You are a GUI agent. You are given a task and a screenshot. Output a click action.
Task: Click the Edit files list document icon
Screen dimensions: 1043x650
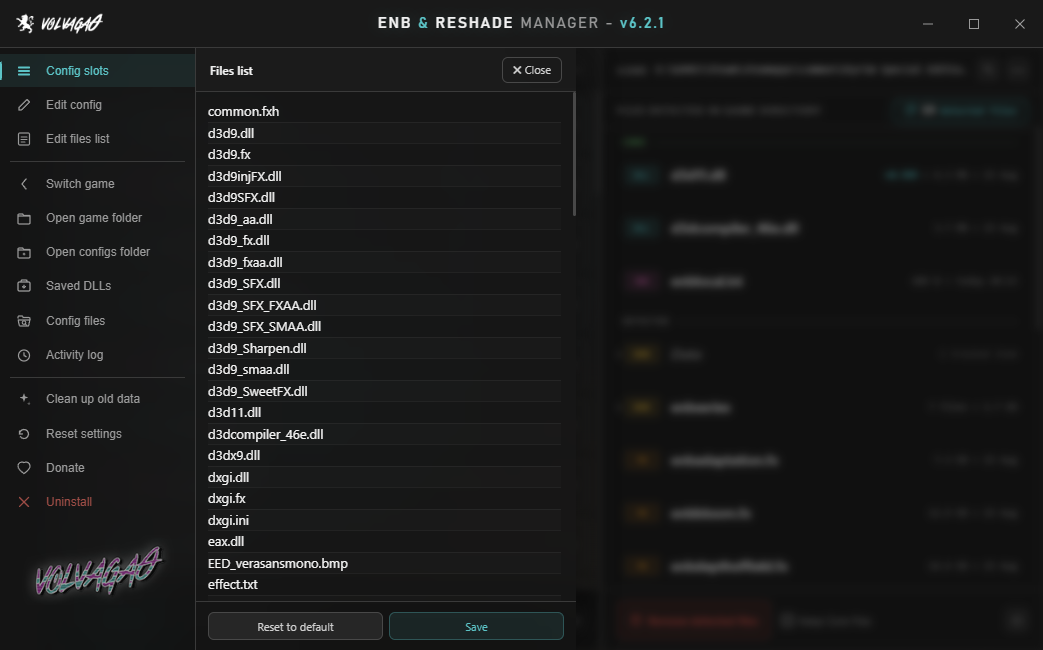[x=24, y=138]
